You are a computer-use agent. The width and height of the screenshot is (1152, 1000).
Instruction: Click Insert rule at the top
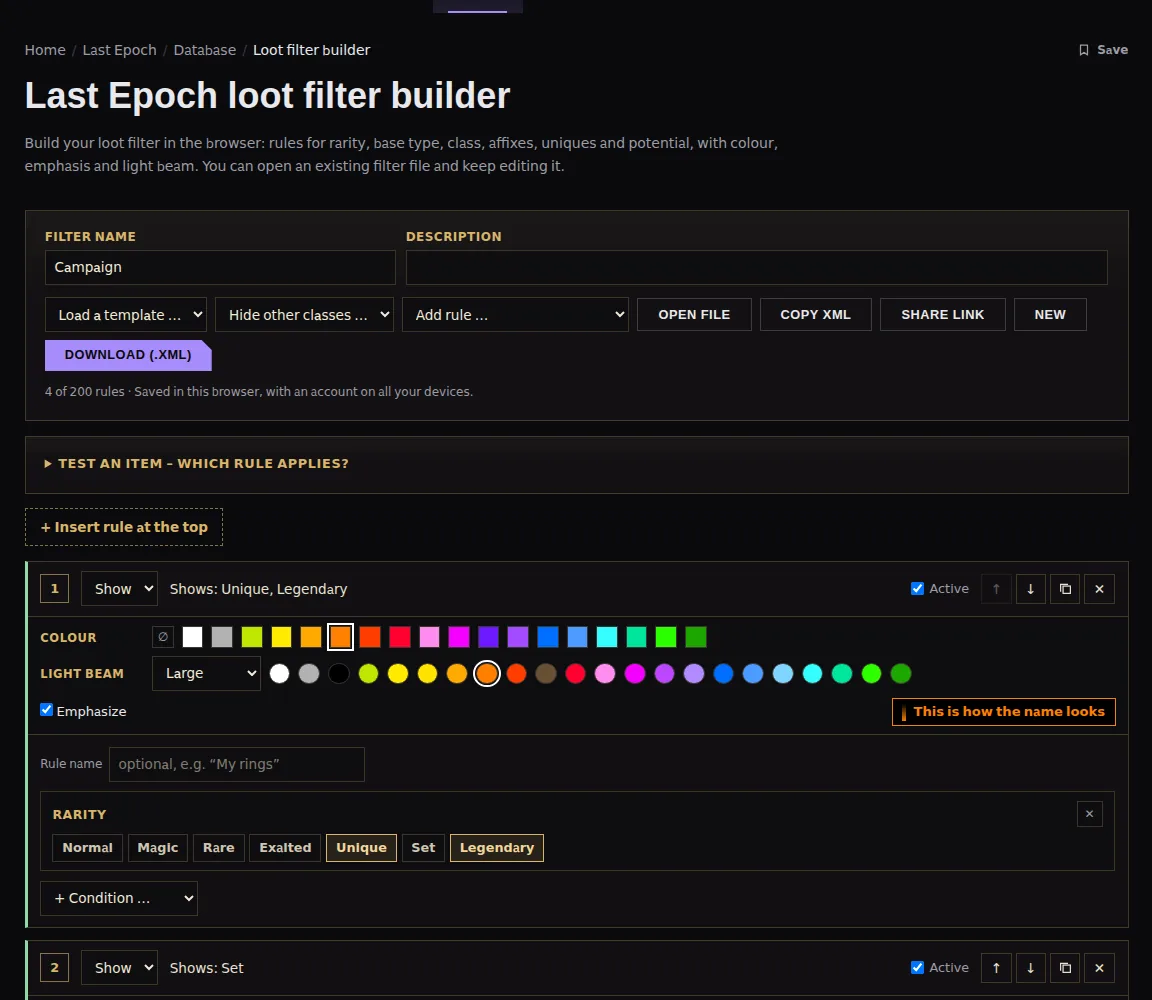coord(123,527)
